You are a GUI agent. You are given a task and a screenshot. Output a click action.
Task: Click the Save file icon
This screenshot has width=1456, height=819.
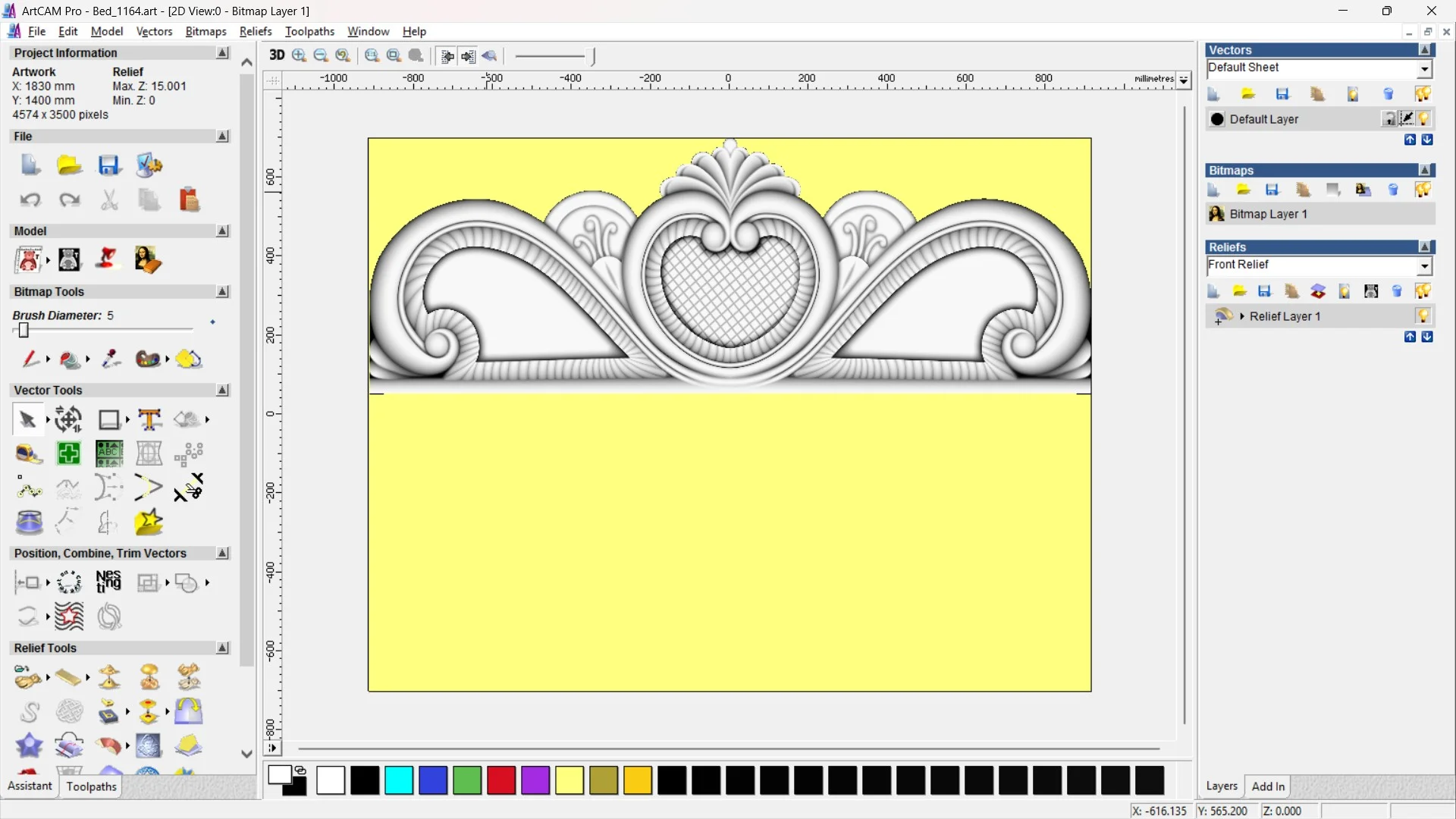108,165
